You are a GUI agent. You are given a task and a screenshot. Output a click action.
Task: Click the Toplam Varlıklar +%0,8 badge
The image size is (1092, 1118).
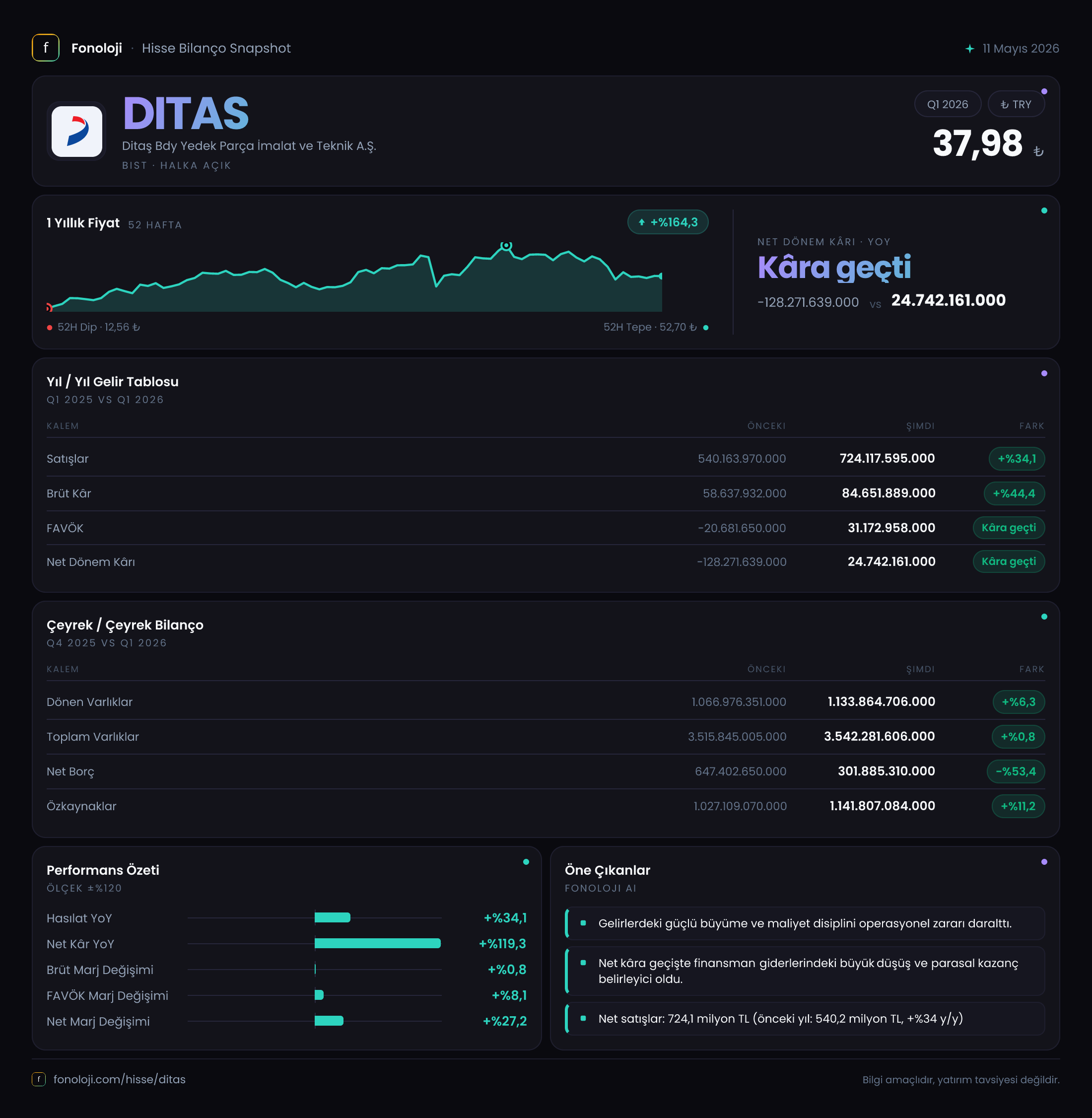click(1018, 737)
